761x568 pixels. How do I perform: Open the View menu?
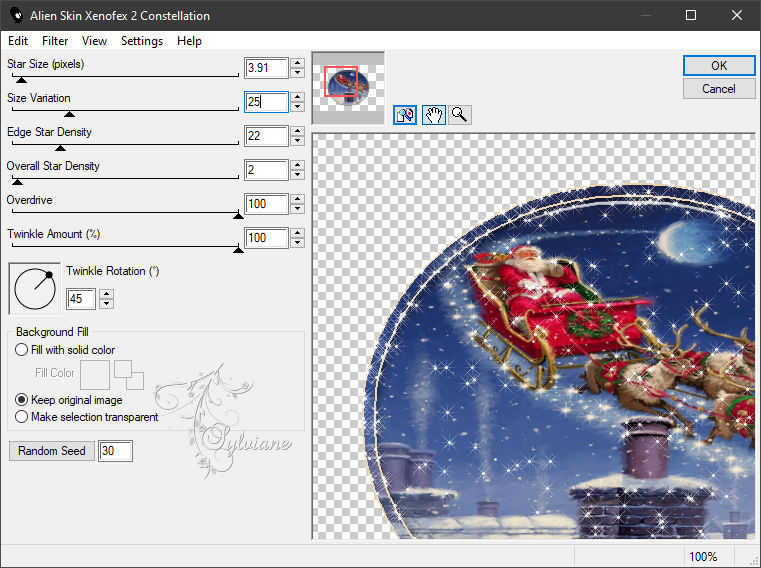(x=94, y=41)
